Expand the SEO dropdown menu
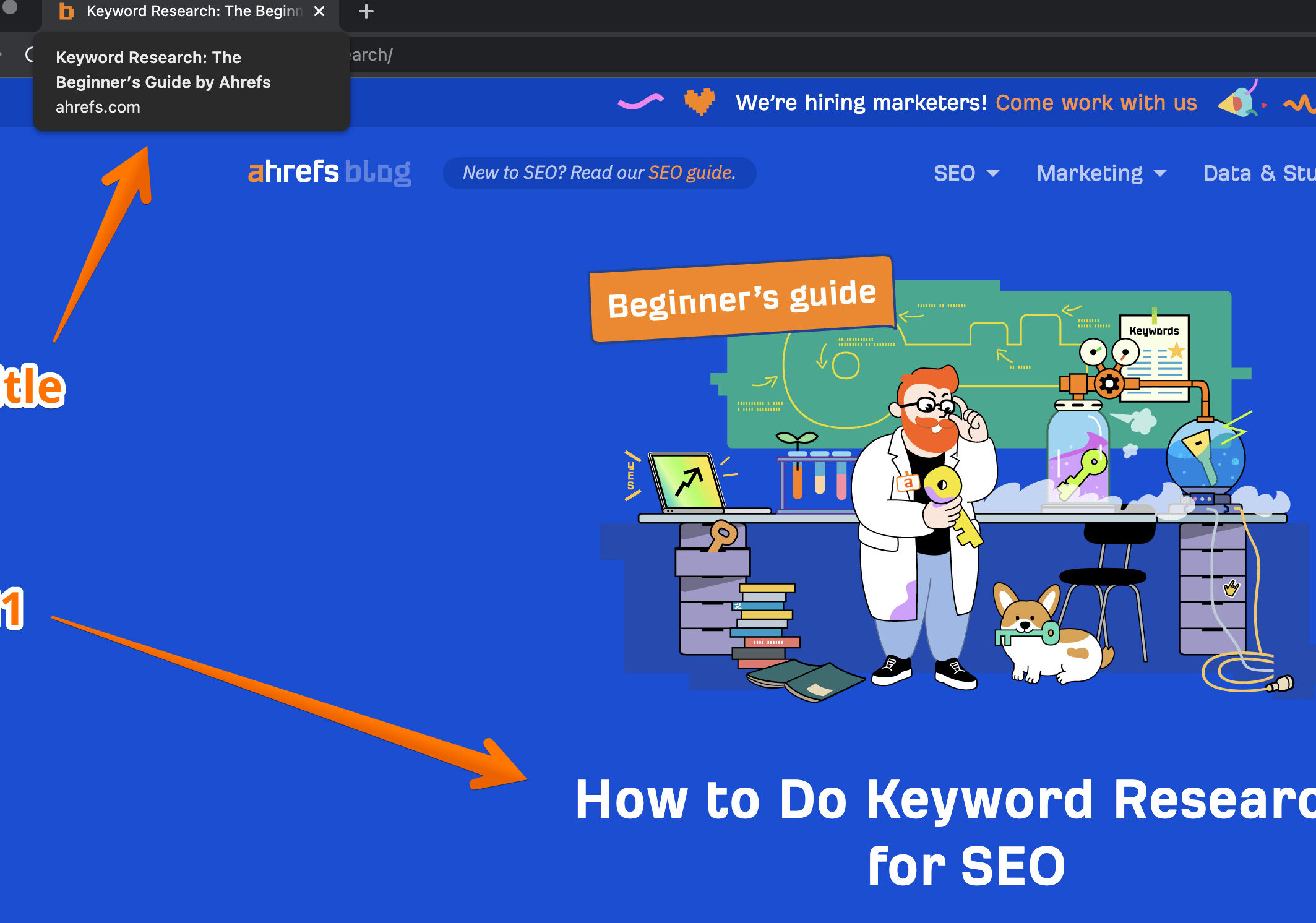Image resolution: width=1316 pixels, height=923 pixels. tap(955, 173)
